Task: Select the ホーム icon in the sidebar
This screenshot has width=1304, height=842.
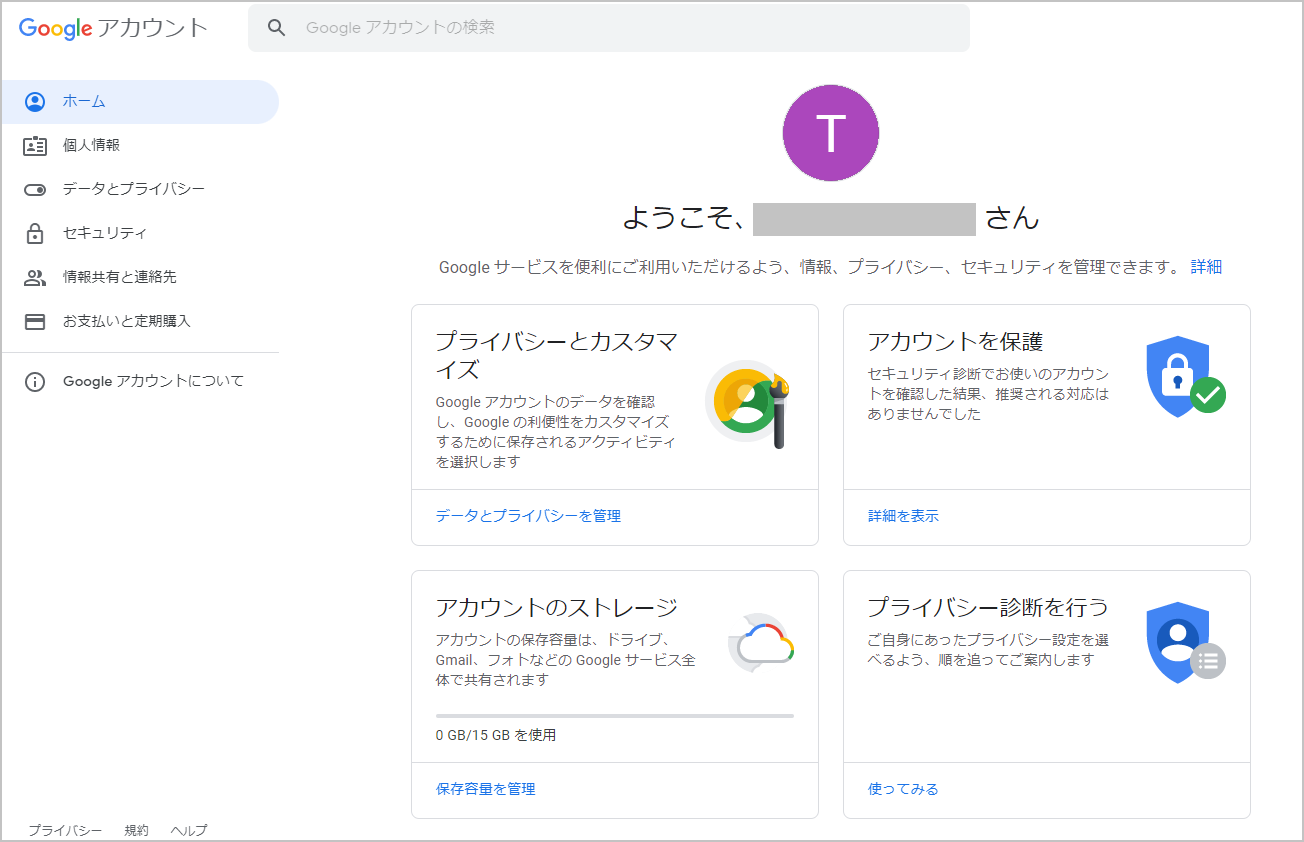Action: pyautogui.click(x=36, y=100)
